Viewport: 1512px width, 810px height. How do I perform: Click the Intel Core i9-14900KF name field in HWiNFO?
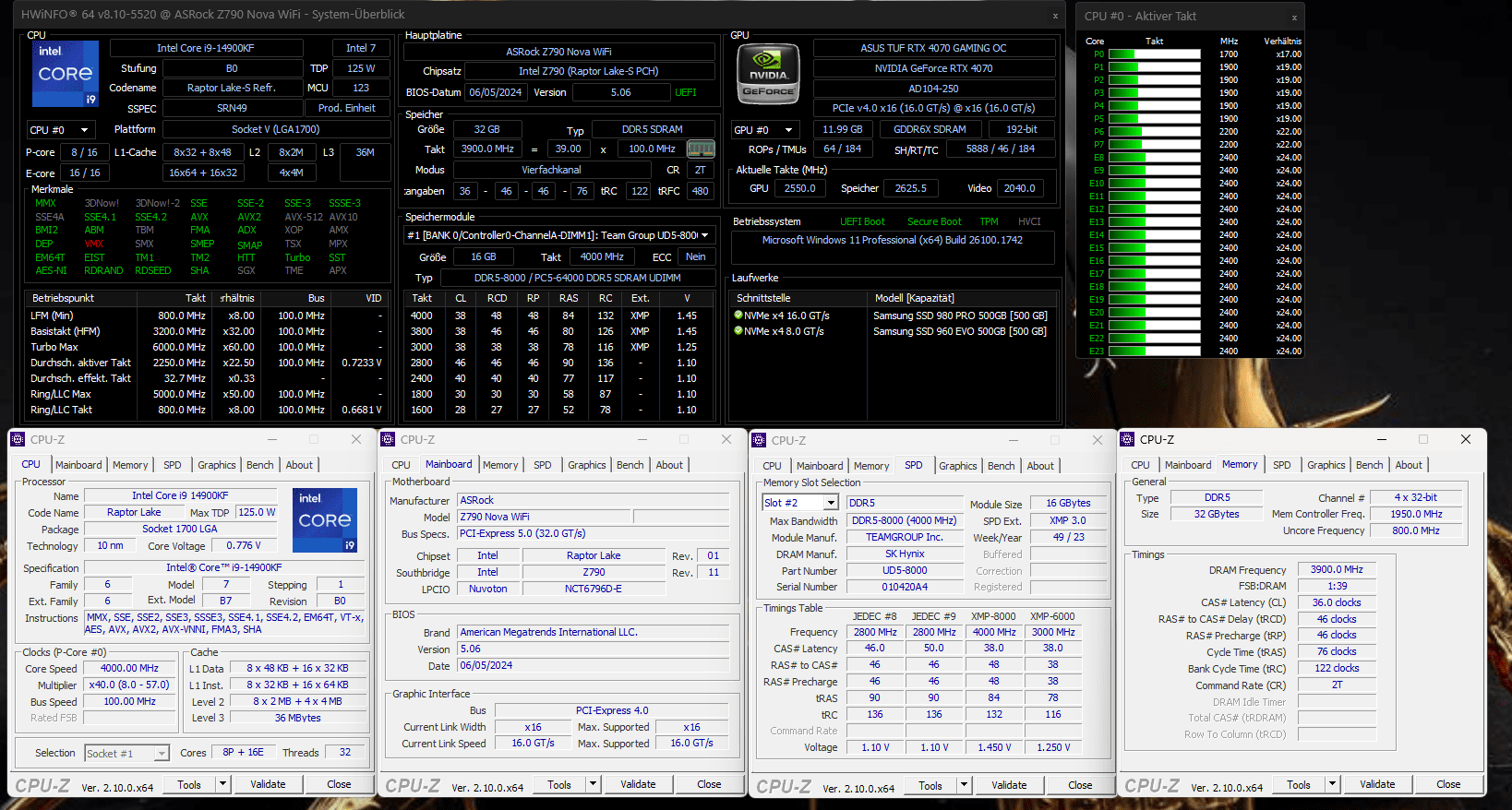coord(206,48)
